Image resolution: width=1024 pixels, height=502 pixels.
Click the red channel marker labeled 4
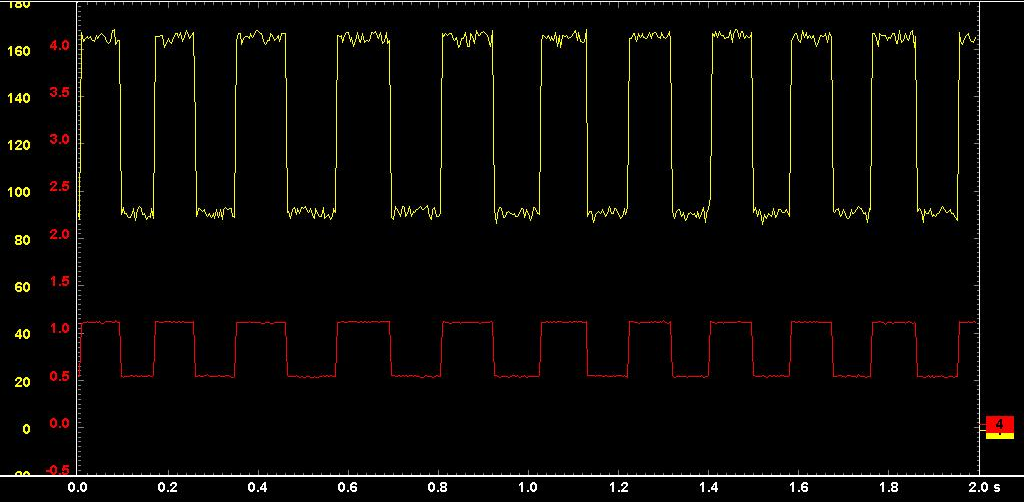click(x=999, y=423)
